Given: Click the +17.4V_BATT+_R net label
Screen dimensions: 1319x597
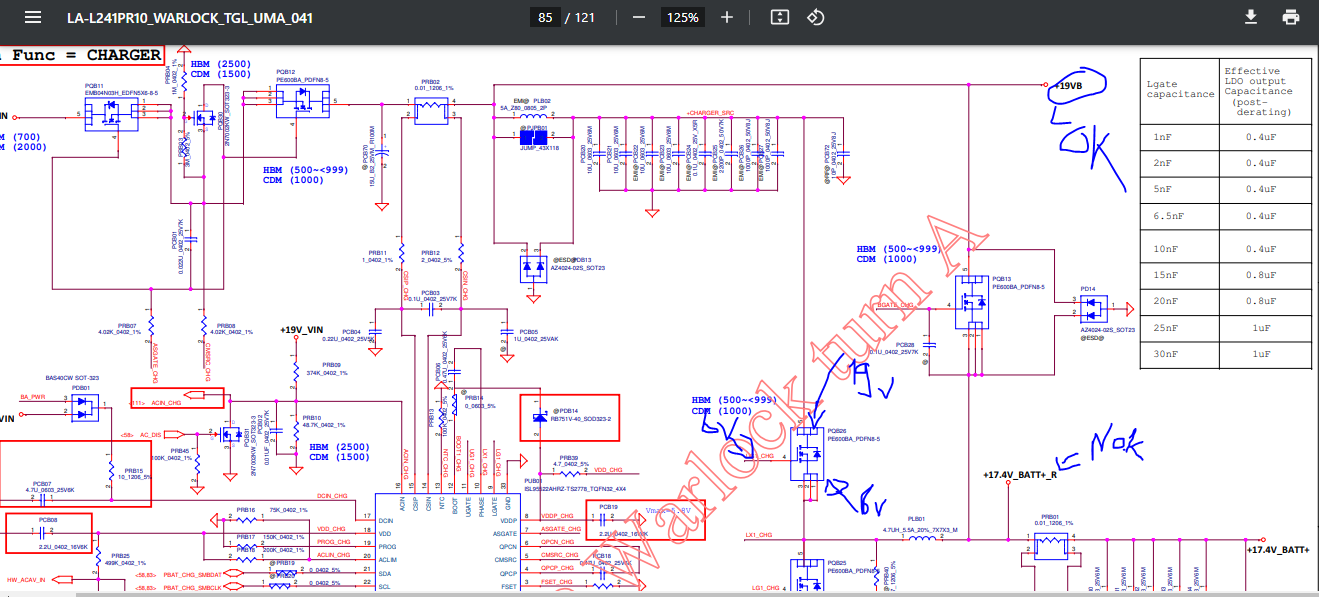Looking at the screenshot, I should tap(1019, 474).
